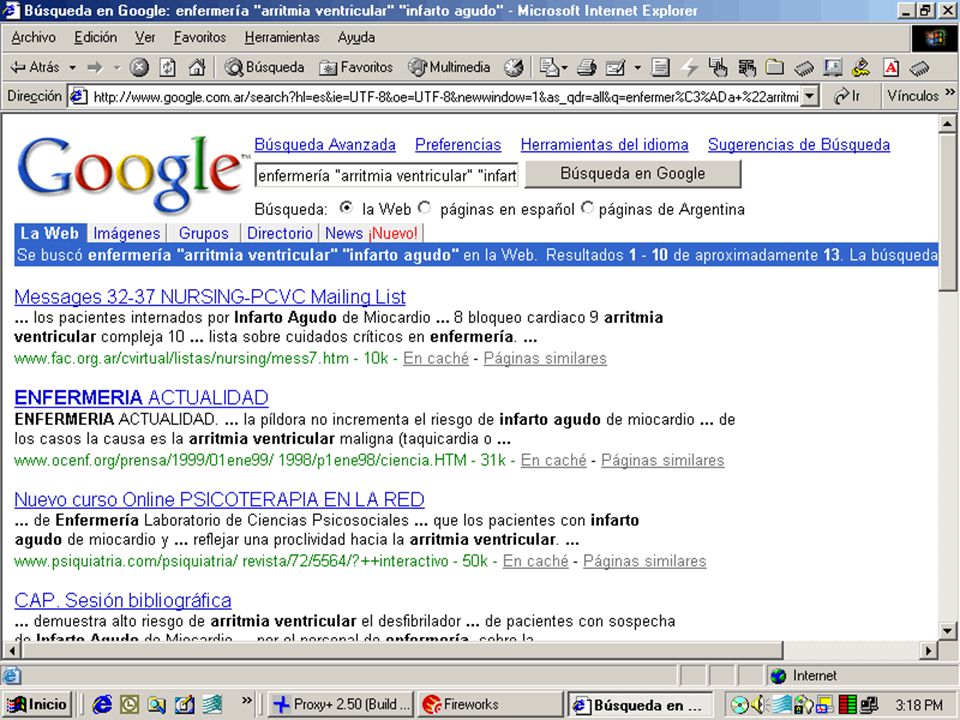Open the Búsqueda search pane
This screenshot has height=720, width=960.
[264, 67]
